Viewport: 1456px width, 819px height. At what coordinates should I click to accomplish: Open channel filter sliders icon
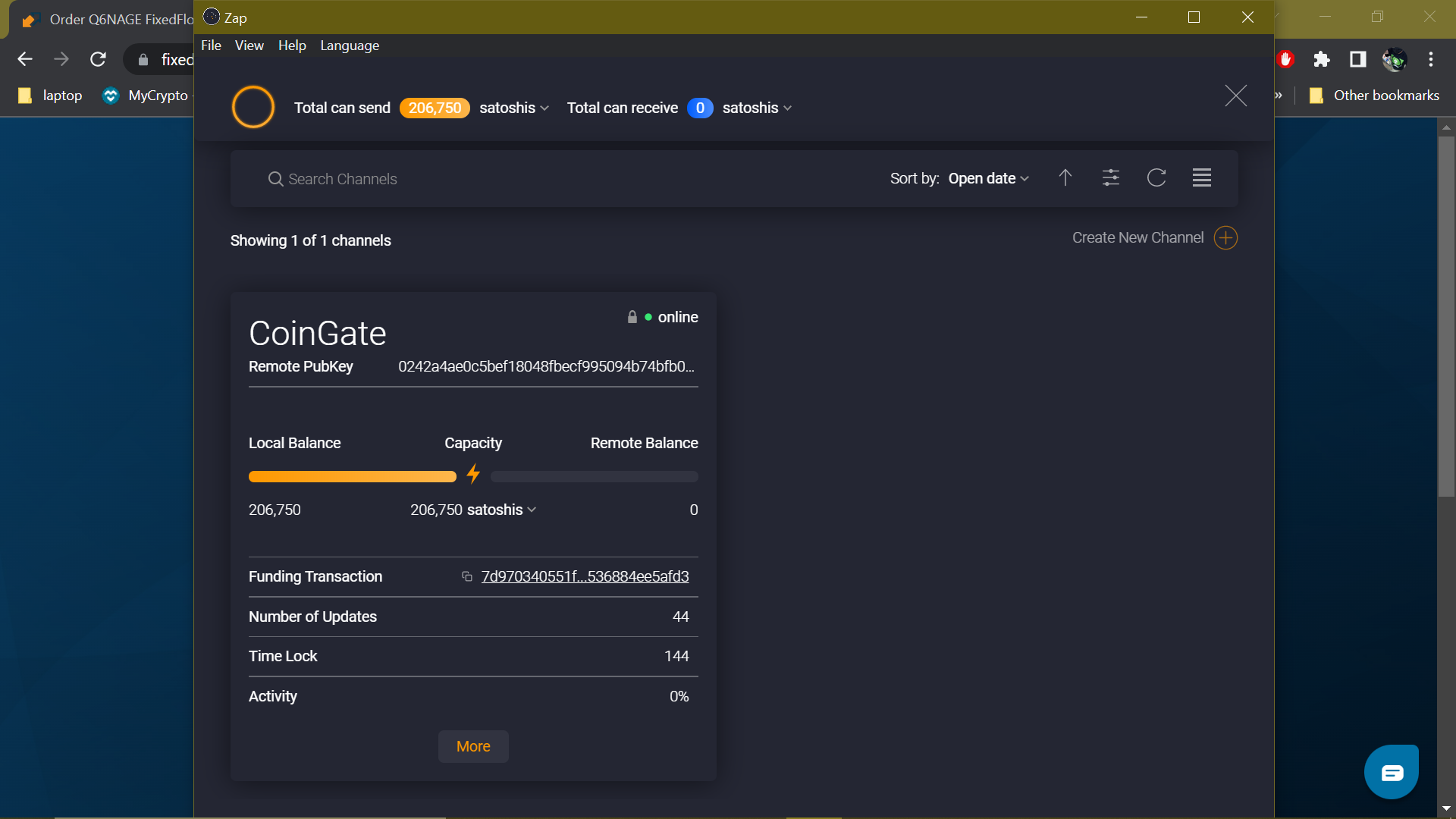[x=1110, y=177]
